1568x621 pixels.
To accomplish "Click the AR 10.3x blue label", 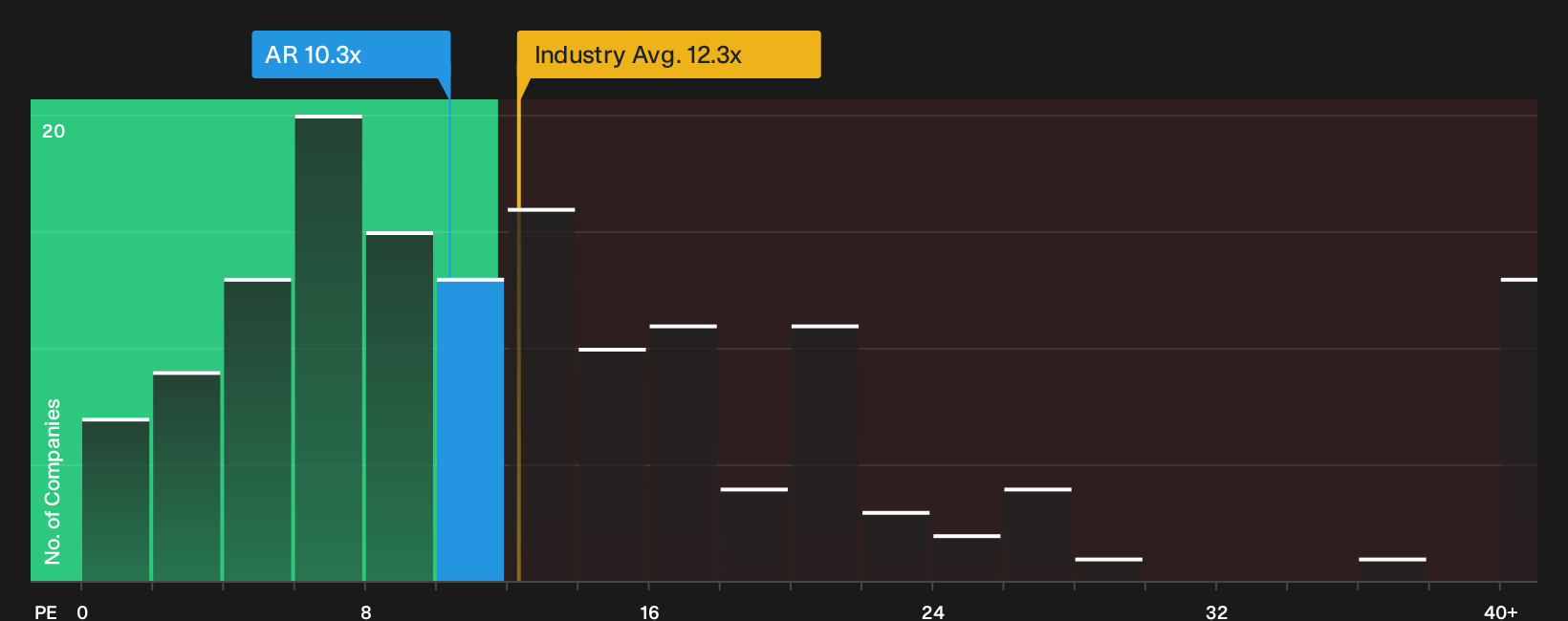I will 351,54.
